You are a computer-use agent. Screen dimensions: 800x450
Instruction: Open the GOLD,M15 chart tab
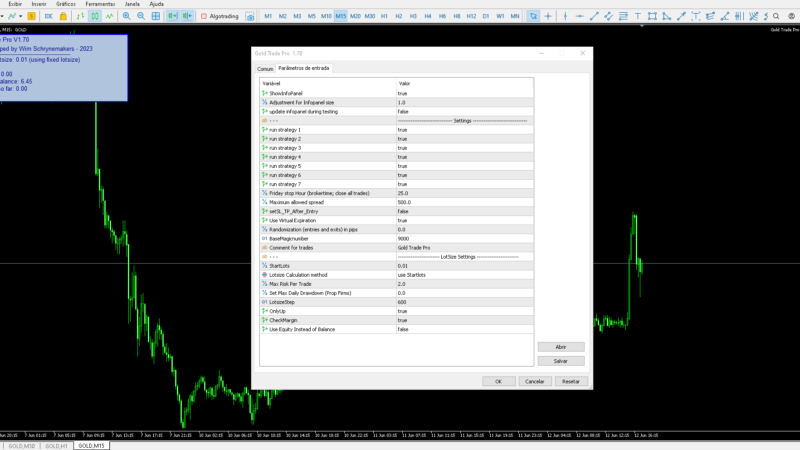91,446
